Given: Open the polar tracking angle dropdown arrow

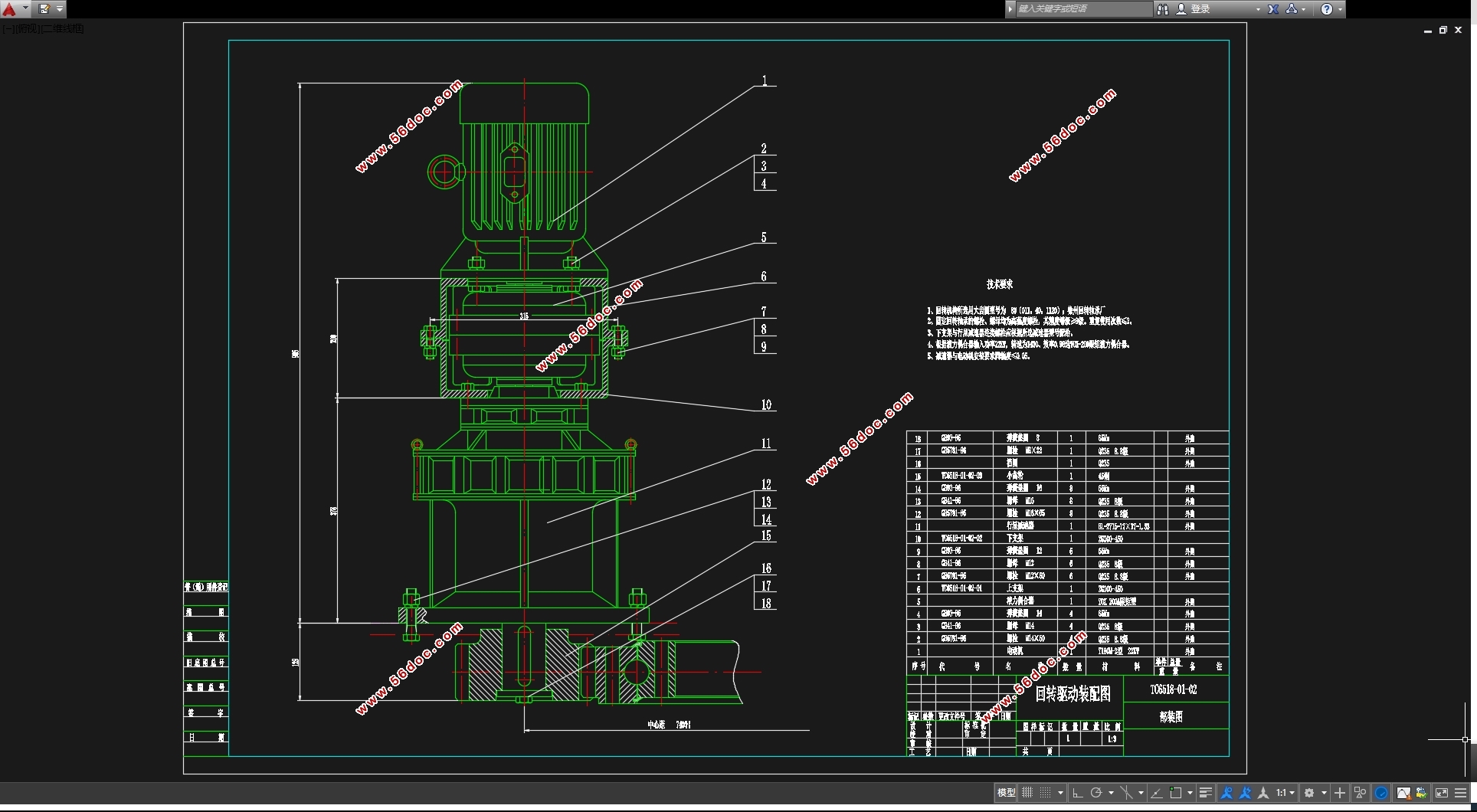Looking at the screenshot, I should (x=1111, y=793).
